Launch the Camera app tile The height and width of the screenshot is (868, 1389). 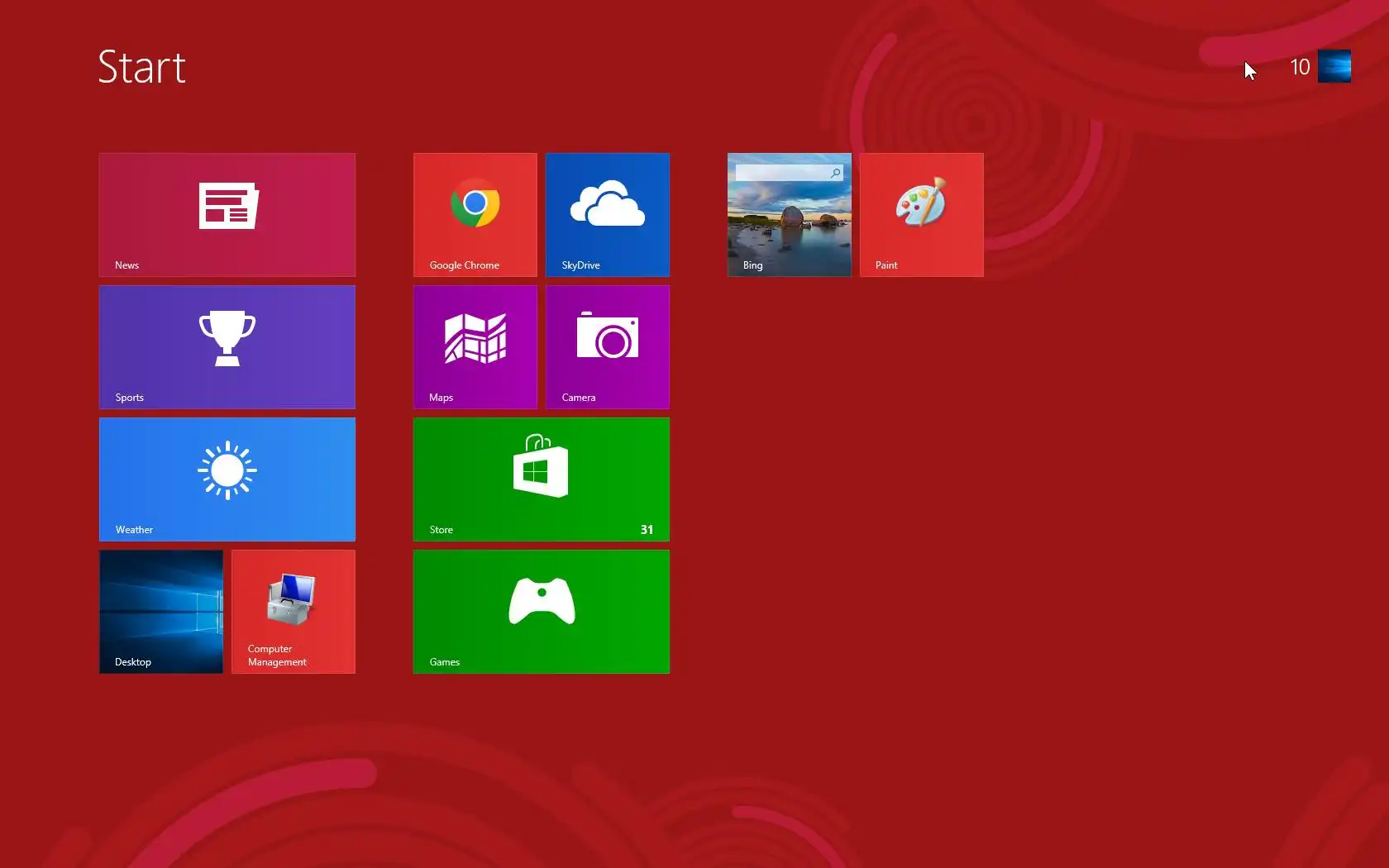[x=608, y=347]
